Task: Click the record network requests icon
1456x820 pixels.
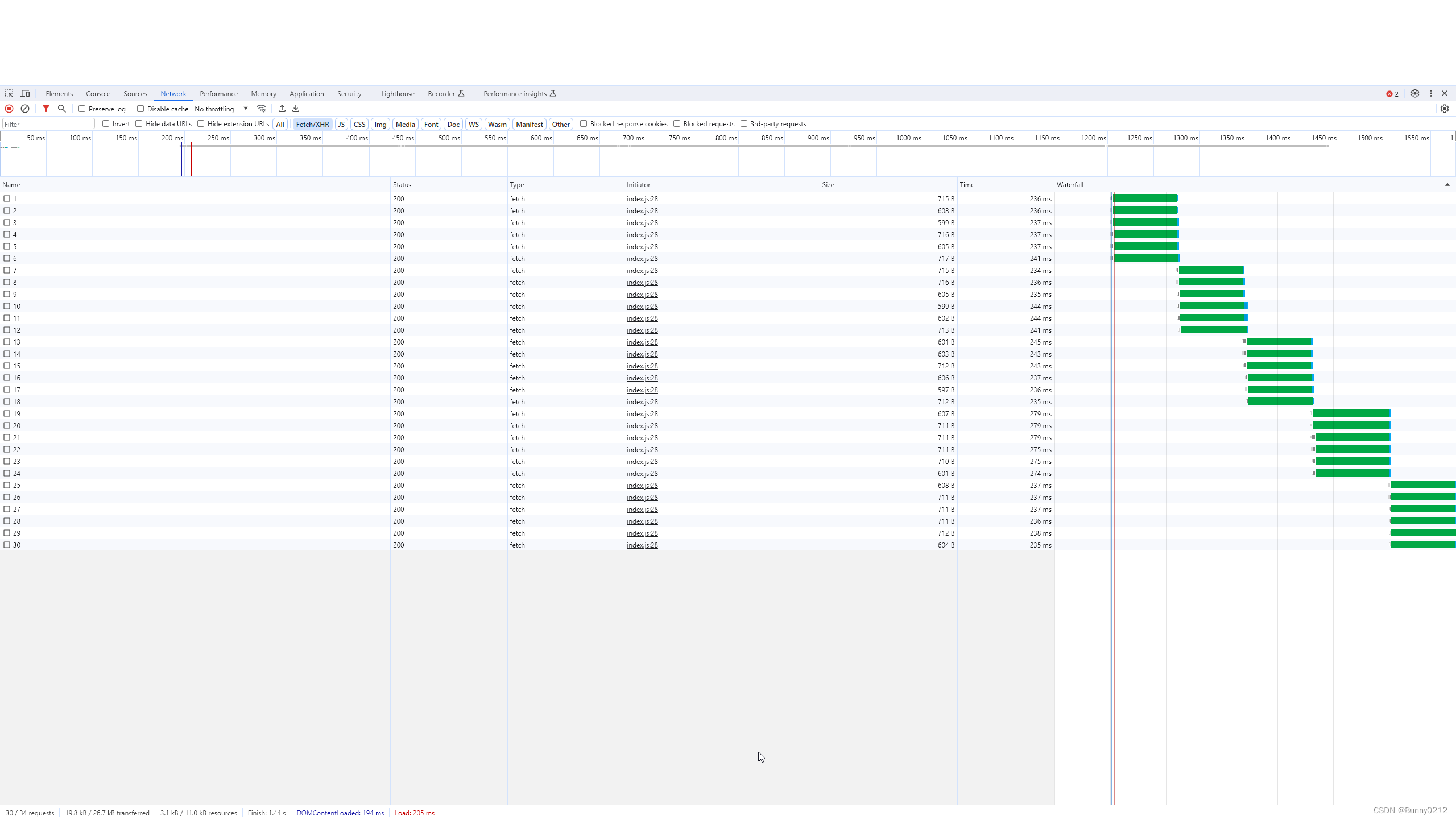Action: pyautogui.click(x=9, y=109)
